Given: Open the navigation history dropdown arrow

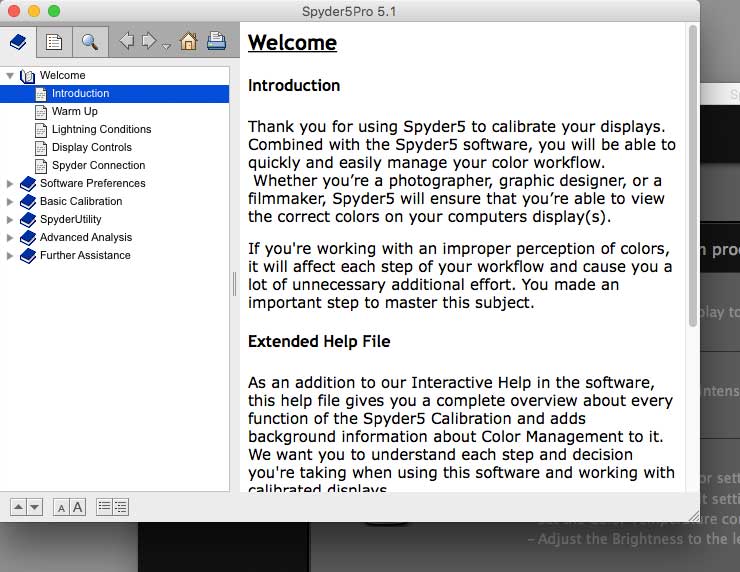Looking at the screenshot, I should [x=166, y=46].
